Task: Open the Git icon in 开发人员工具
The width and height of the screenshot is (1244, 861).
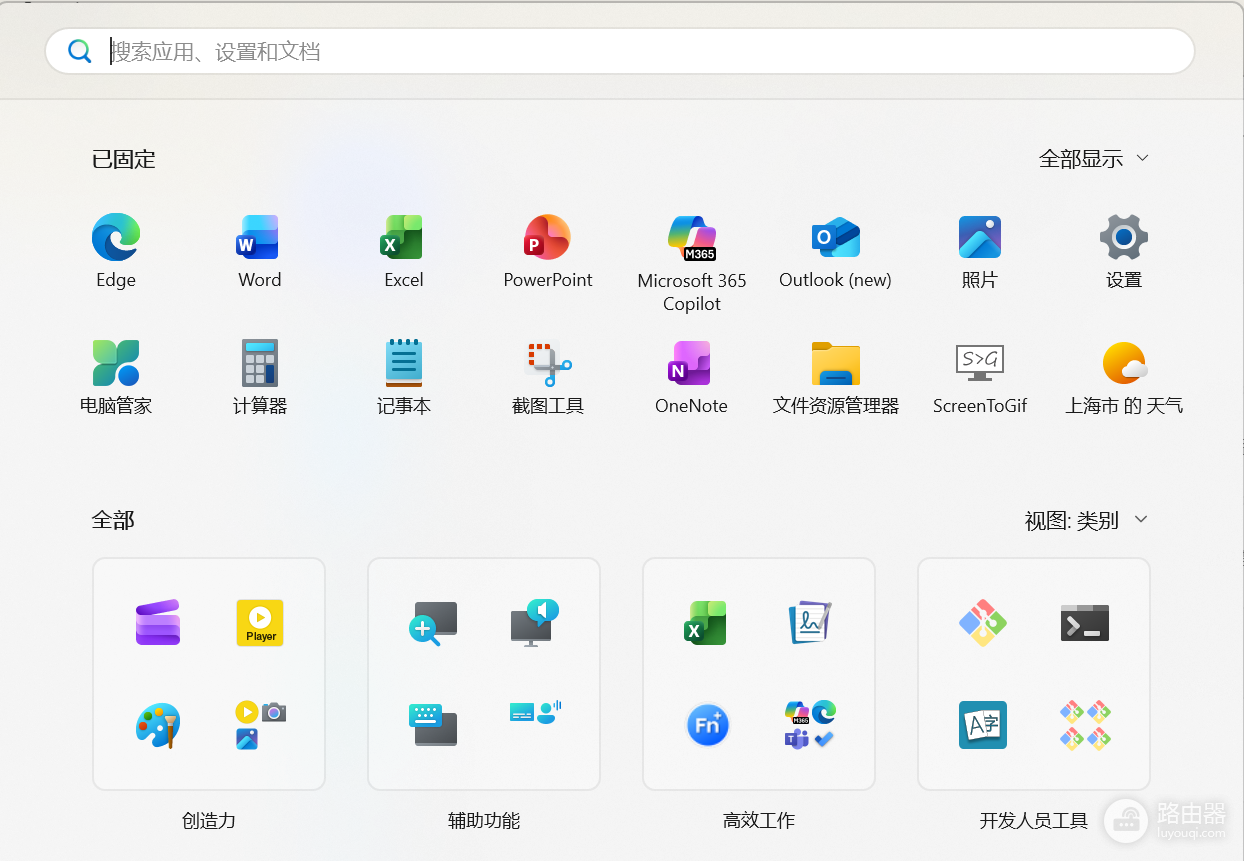Action: coord(983,622)
